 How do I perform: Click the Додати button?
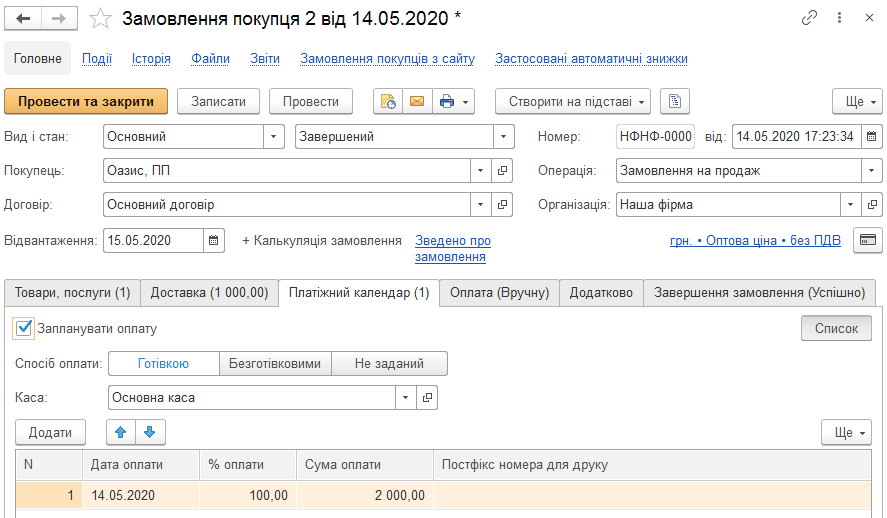(50, 432)
